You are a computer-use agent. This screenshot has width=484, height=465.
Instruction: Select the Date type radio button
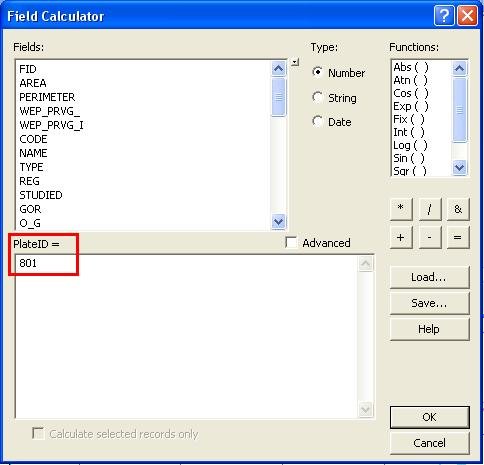[x=318, y=121]
